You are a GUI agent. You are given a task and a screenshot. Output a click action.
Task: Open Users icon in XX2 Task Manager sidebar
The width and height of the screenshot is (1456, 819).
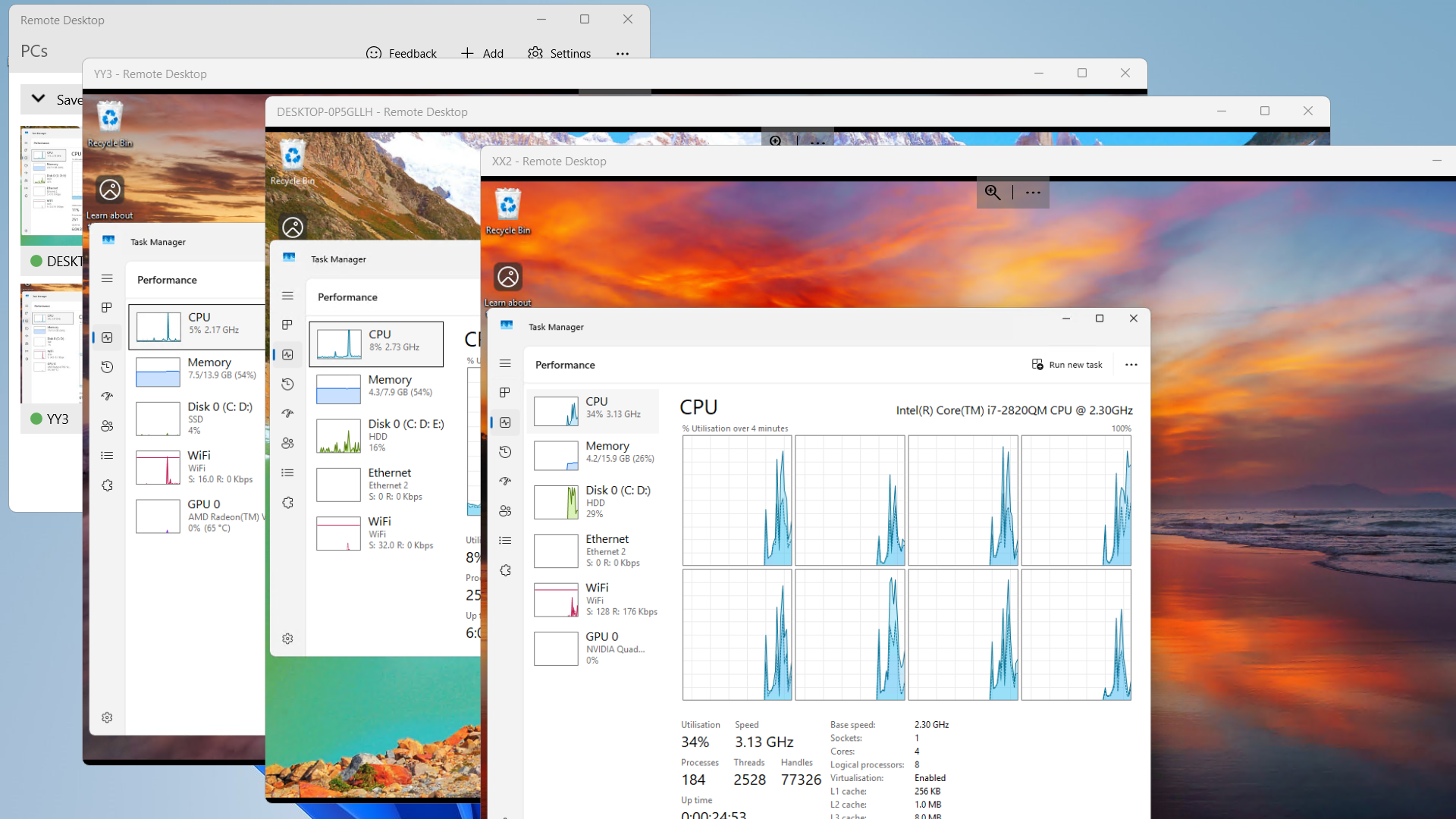point(505,511)
